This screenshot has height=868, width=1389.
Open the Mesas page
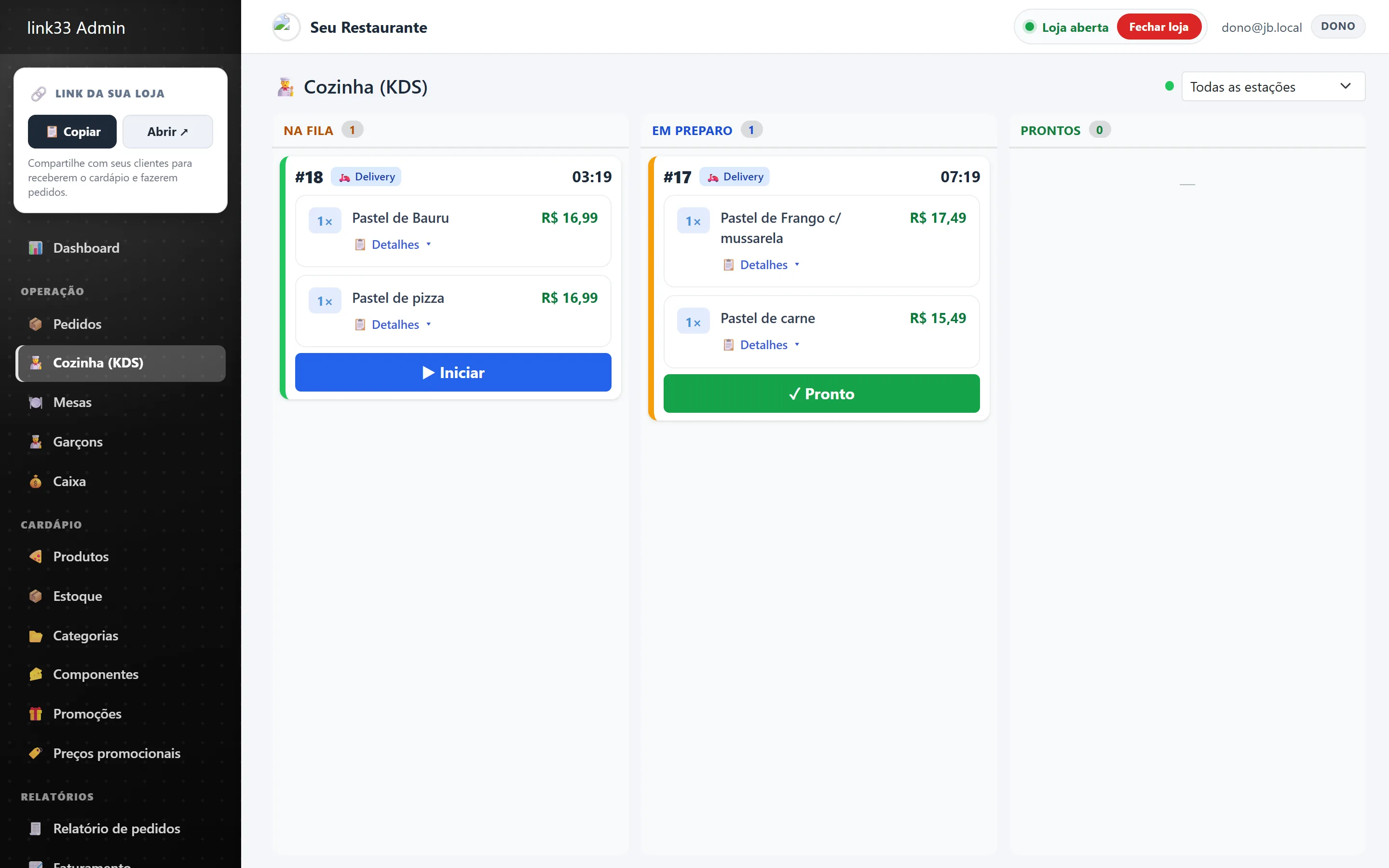121,403
